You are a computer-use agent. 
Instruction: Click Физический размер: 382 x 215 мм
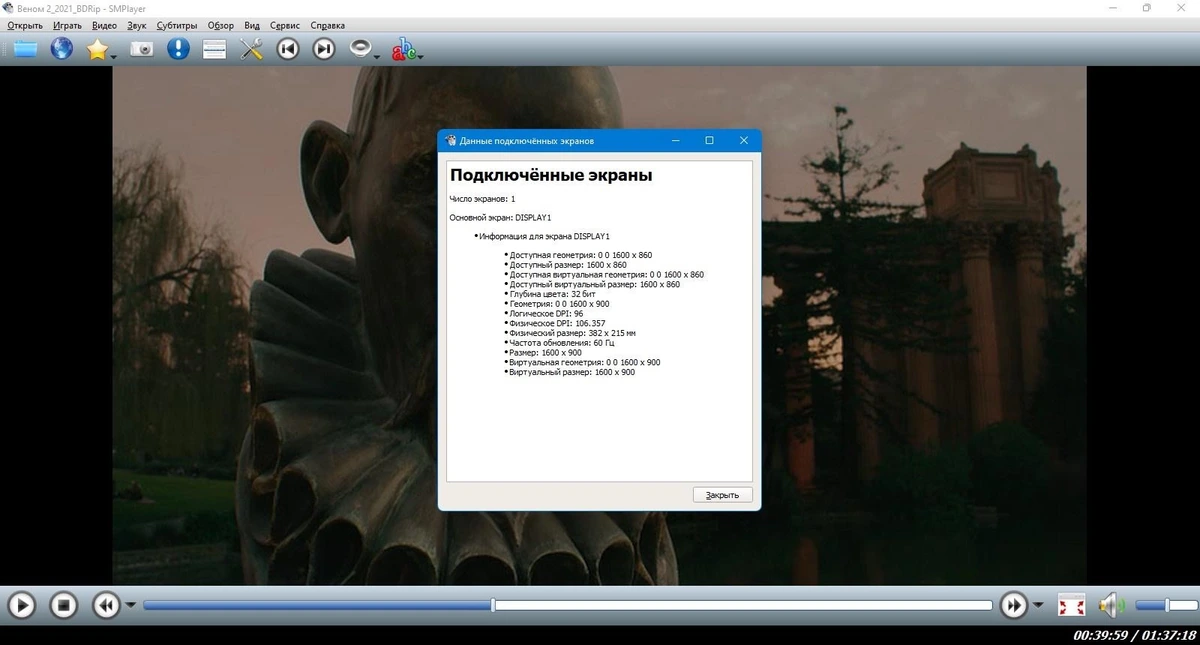(x=572, y=333)
